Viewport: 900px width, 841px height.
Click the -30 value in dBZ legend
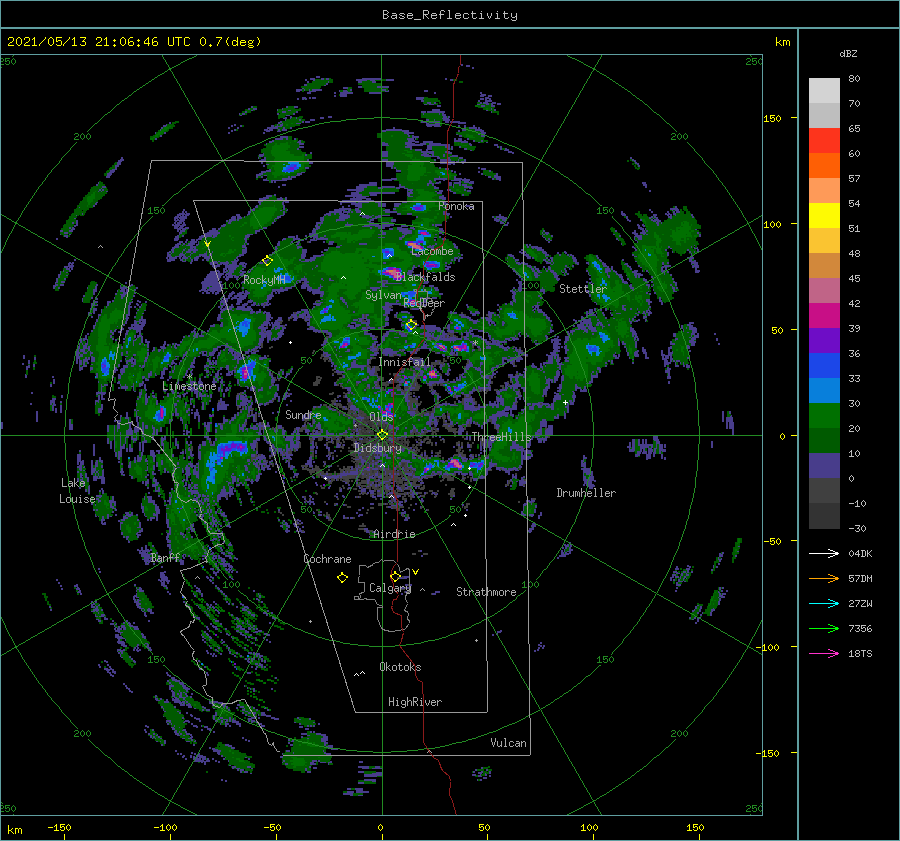tap(857, 528)
